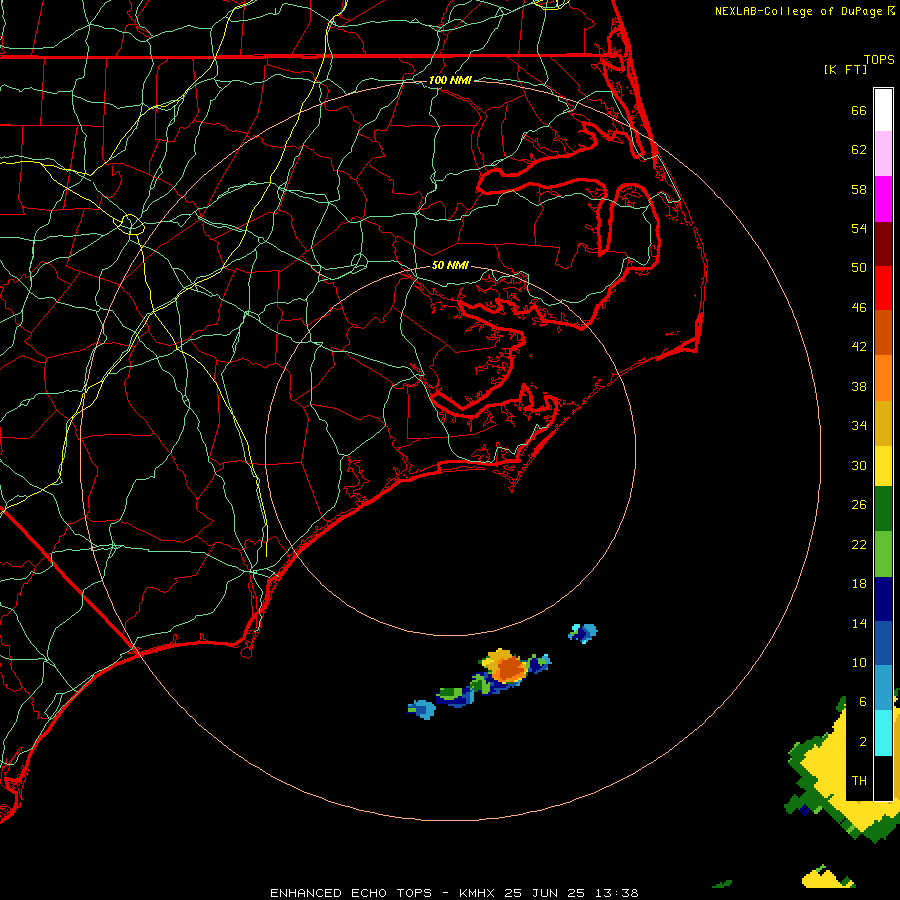Select the dark red legend swatch

883,244
